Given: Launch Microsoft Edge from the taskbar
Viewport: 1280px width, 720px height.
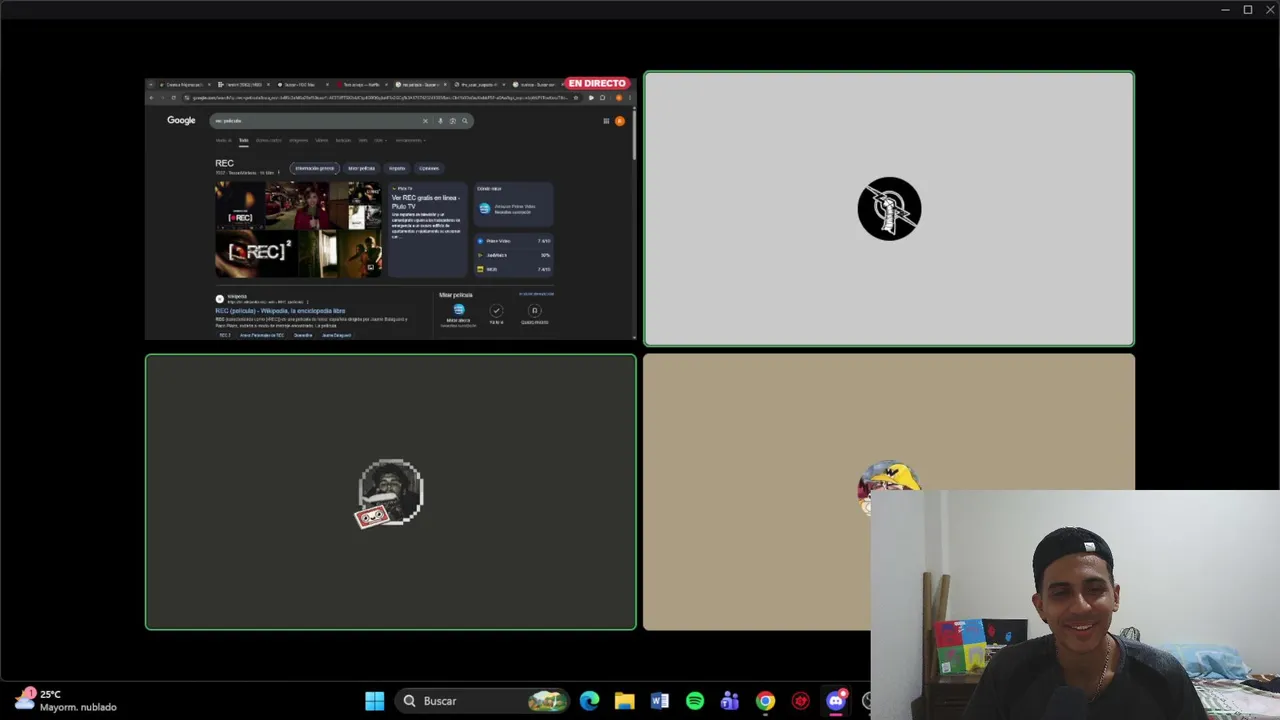Looking at the screenshot, I should 589,701.
